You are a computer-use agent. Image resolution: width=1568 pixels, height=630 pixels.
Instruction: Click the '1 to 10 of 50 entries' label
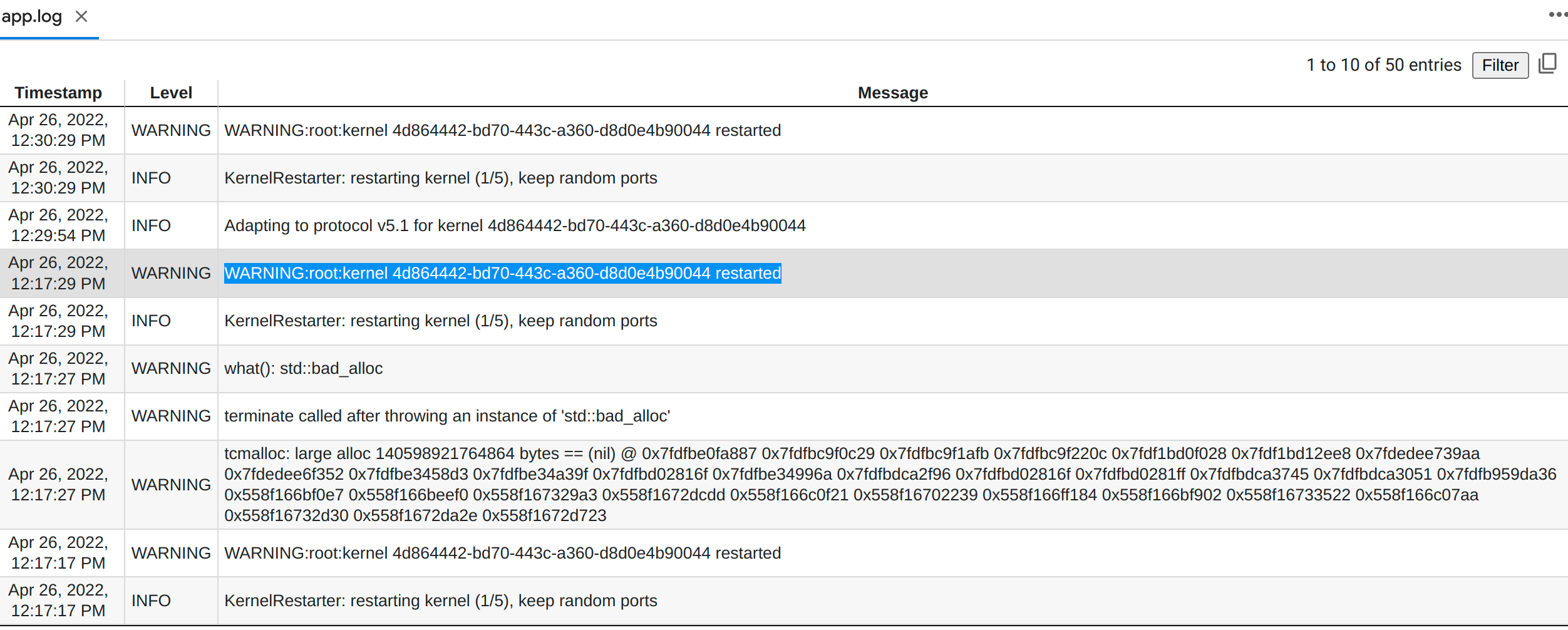[x=1383, y=65]
